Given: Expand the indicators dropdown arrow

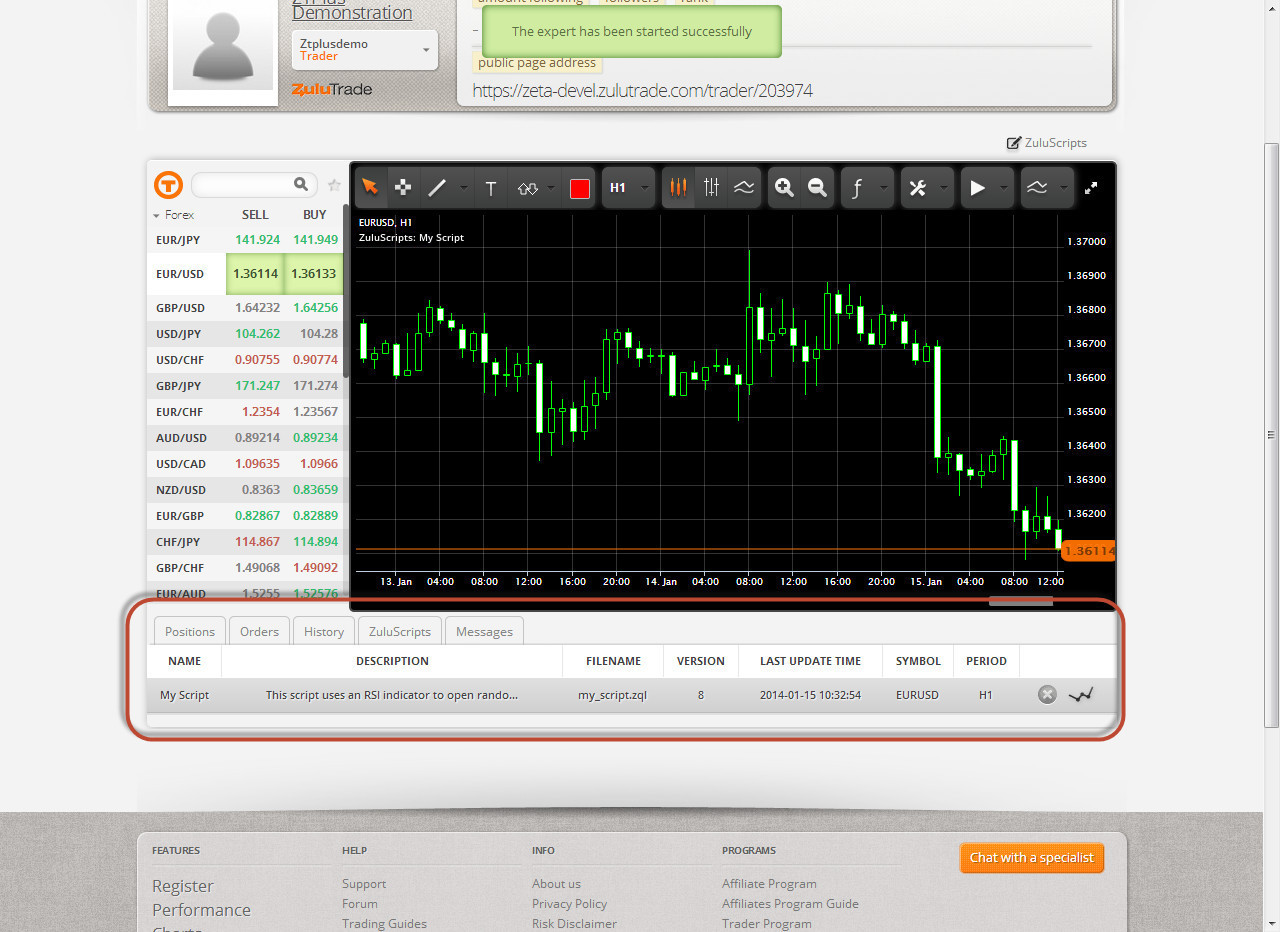Looking at the screenshot, I should tap(884, 188).
